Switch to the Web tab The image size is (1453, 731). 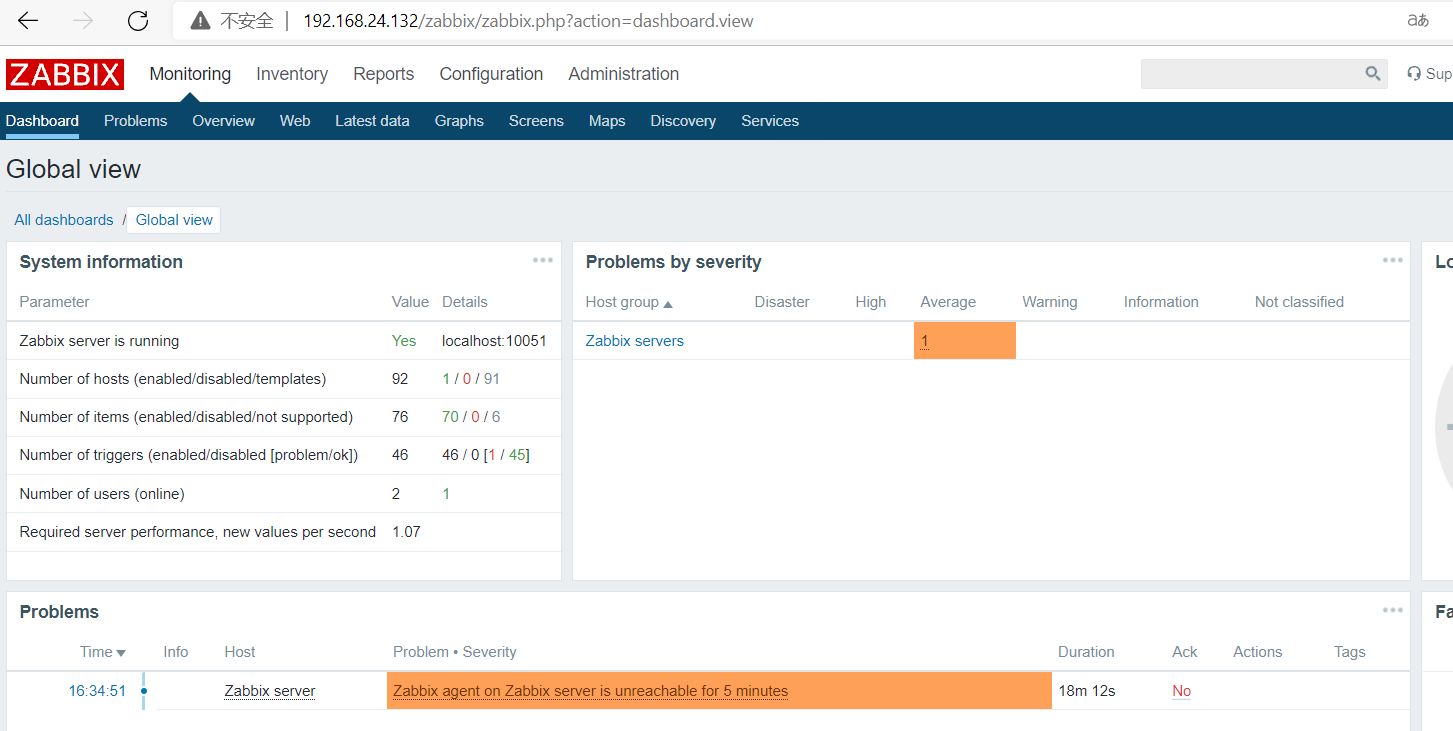(295, 121)
